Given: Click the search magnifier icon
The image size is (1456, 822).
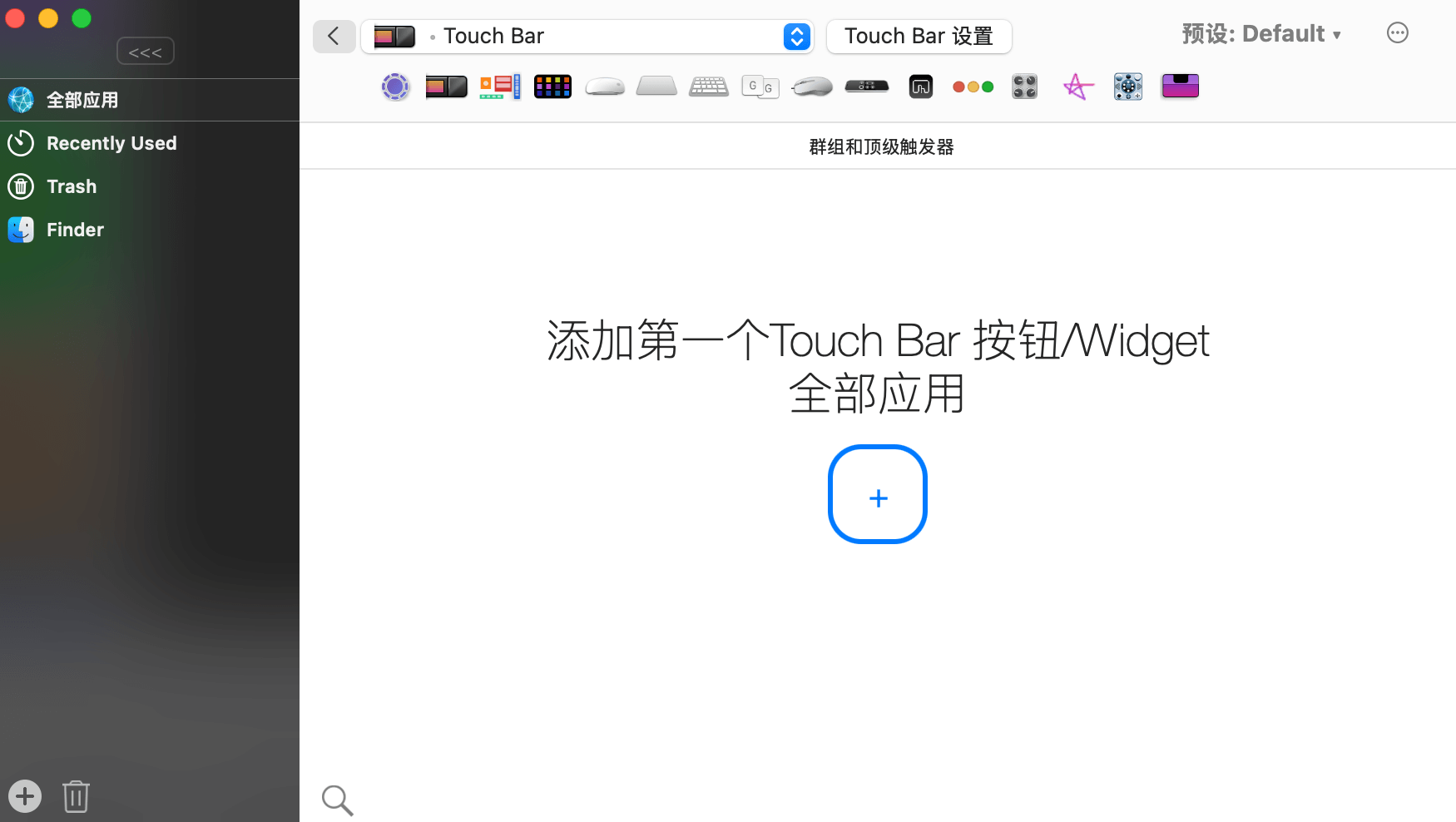Looking at the screenshot, I should pos(337,800).
